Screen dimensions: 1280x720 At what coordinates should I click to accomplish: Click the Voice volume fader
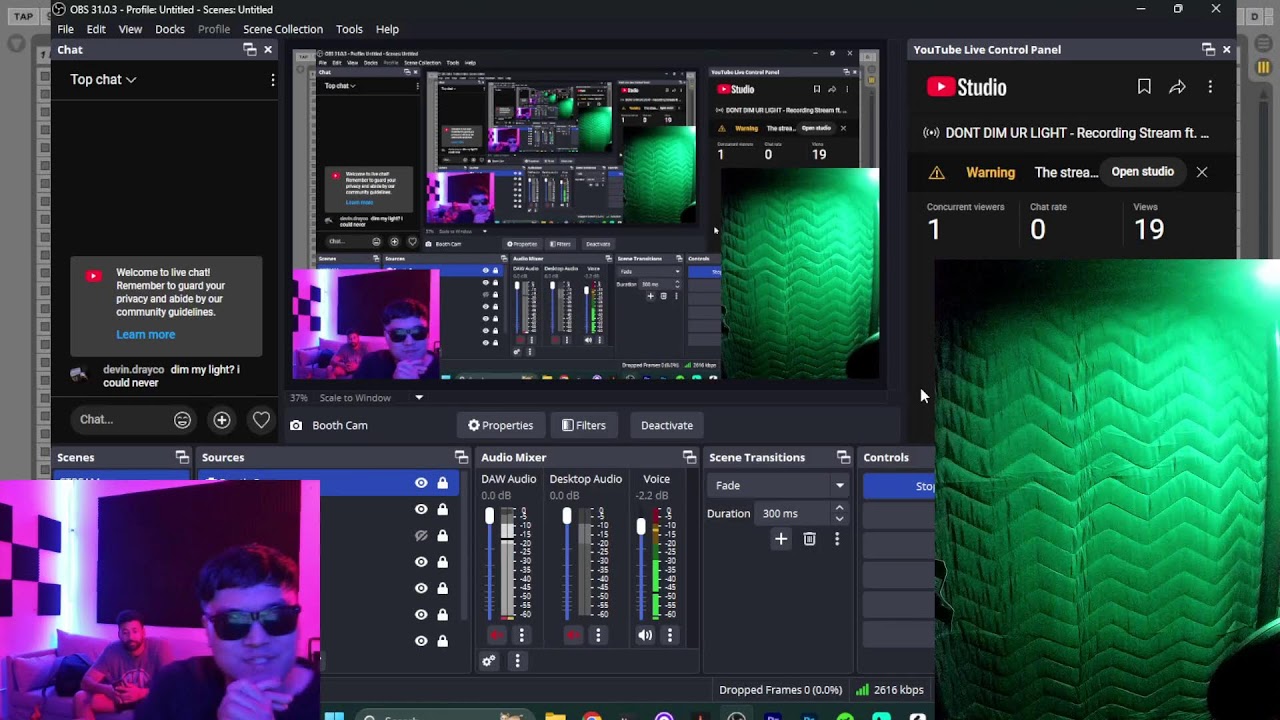[x=641, y=526]
